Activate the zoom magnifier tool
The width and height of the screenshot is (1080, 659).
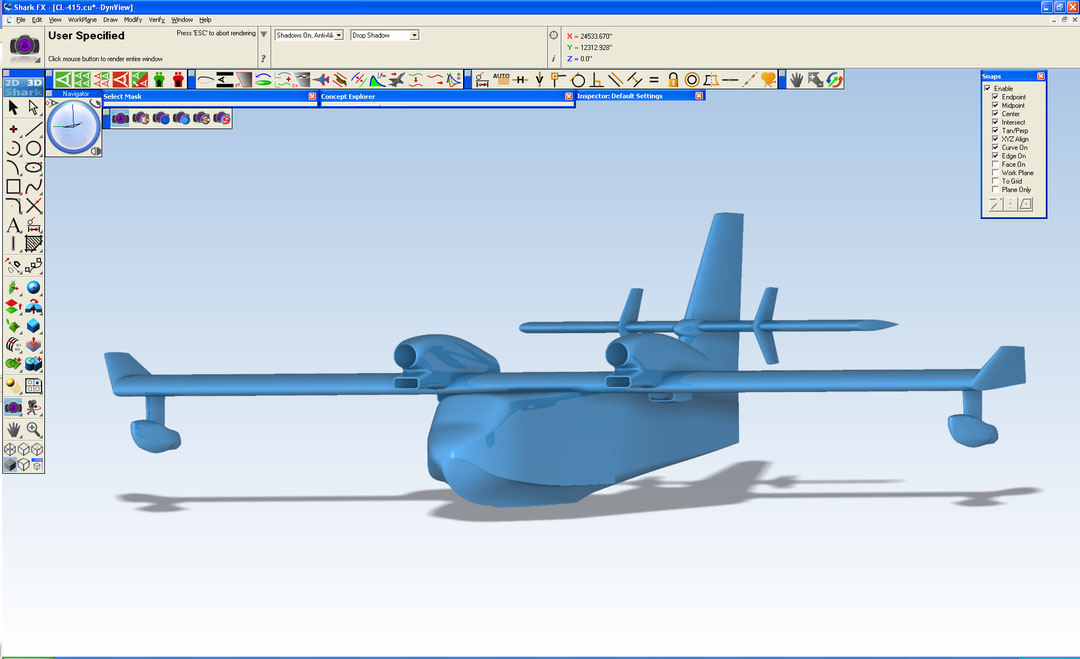coord(34,430)
